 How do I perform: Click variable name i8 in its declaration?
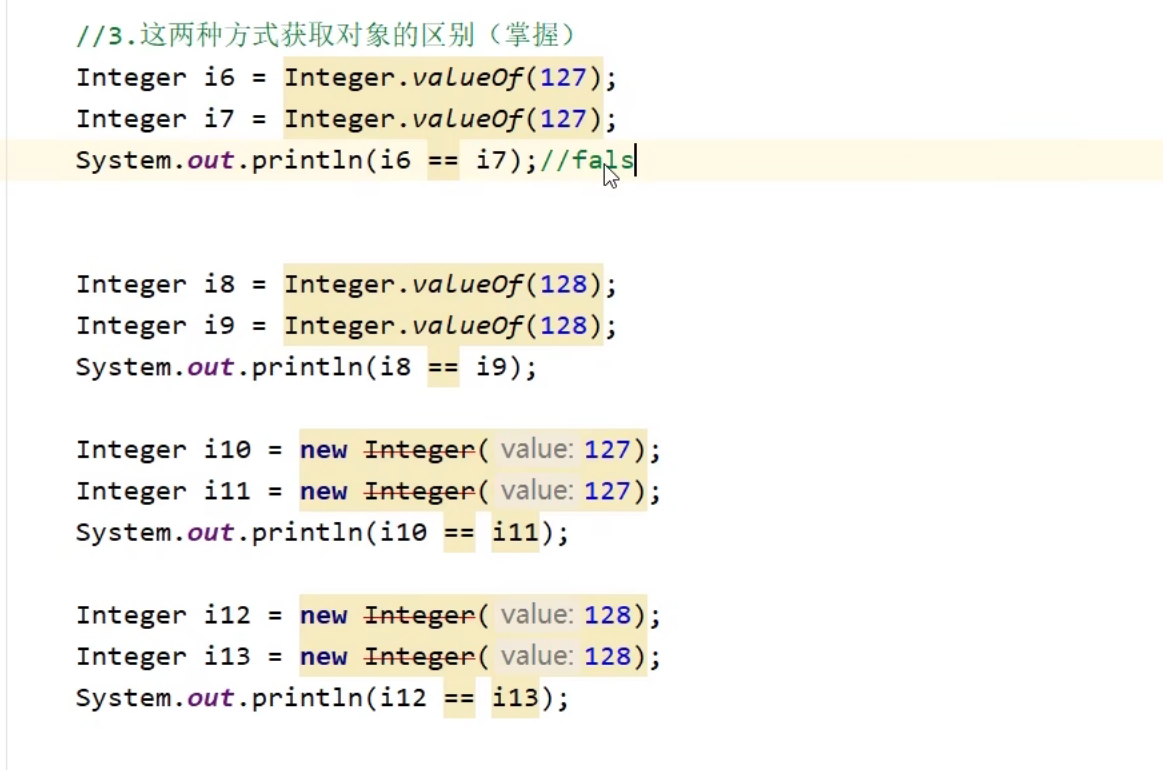(220, 284)
